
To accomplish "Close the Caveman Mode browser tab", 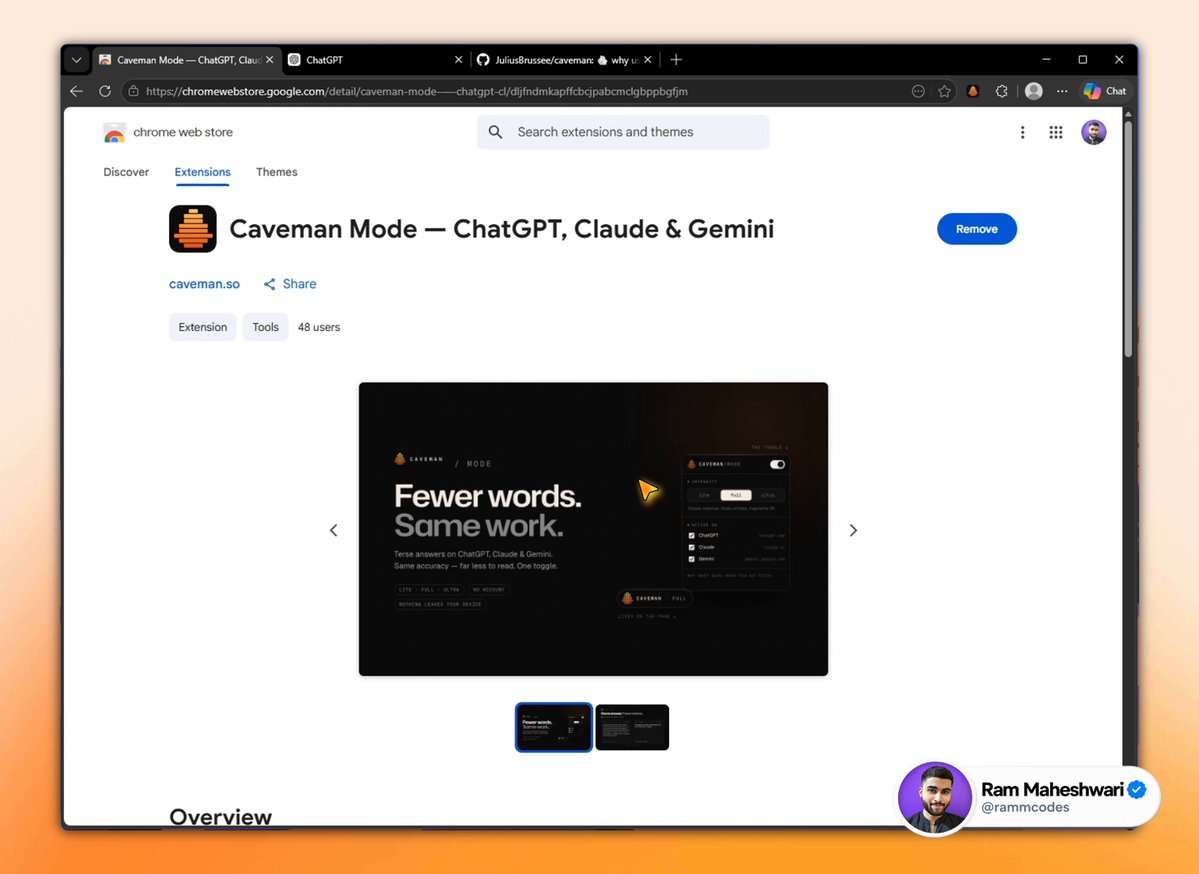I will (269, 60).
